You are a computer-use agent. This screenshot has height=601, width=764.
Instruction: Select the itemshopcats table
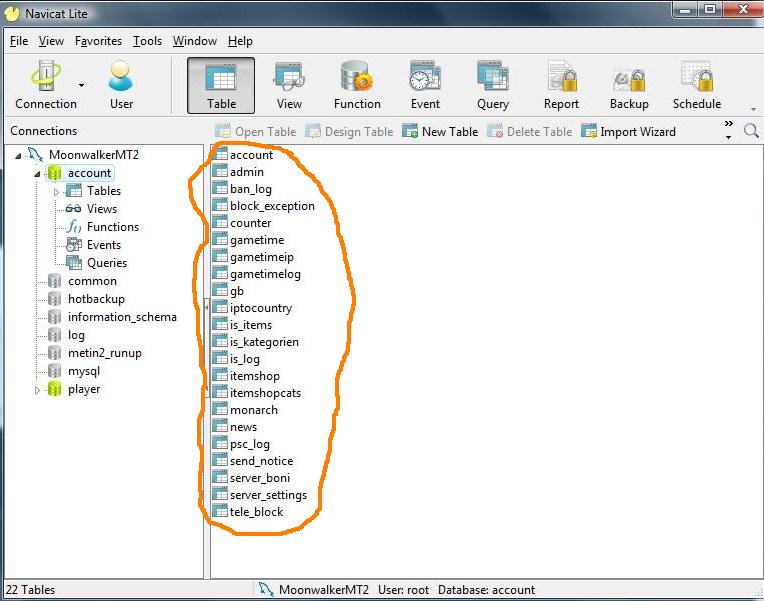click(257, 393)
